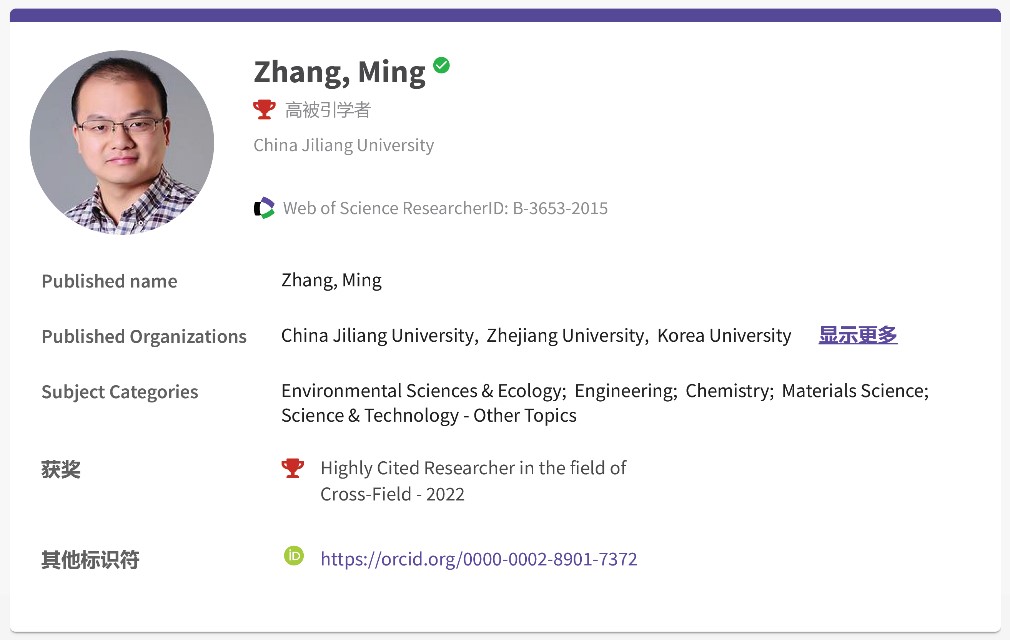This screenshot has height=640, width=1010.
Task: Select Korea University in Published Organizations
Action: point(723,336)
